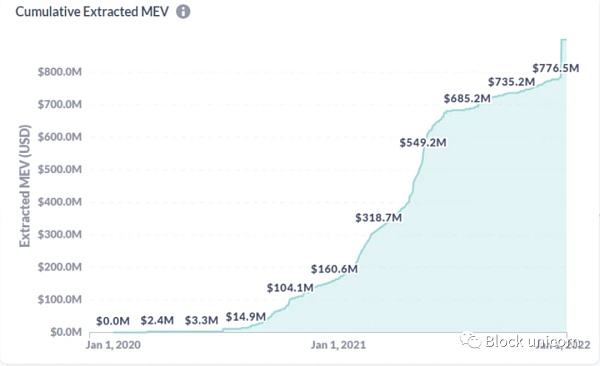Click the Jan 1, 2021 axis label
The width and height of the screenshot is (600, 366).
[338, 345]
